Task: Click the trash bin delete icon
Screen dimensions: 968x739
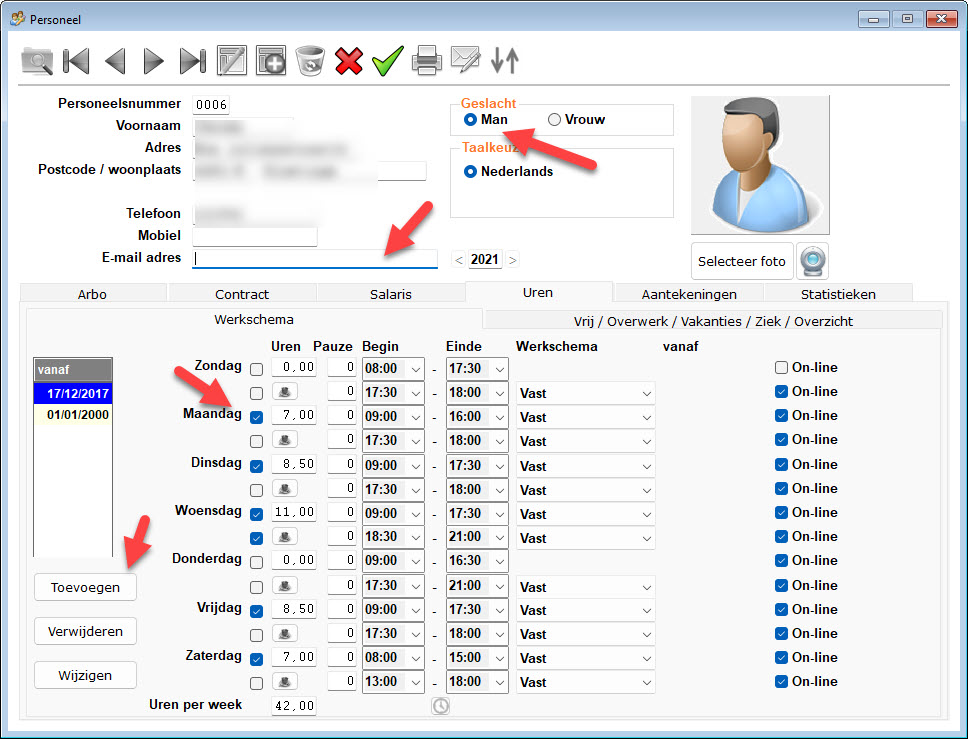Action: [x=310, y=61]
